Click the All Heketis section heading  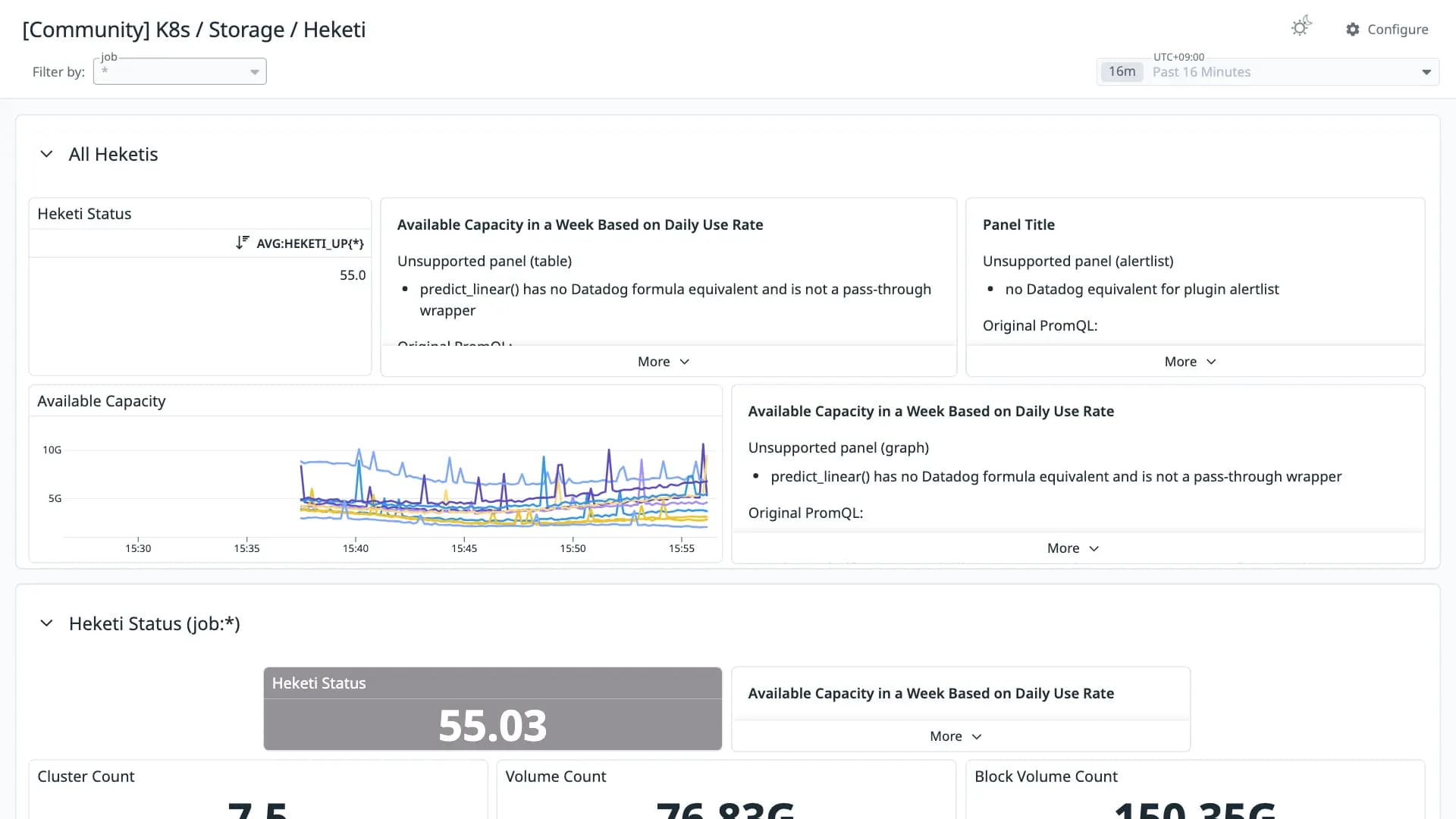tap(114, 154)
